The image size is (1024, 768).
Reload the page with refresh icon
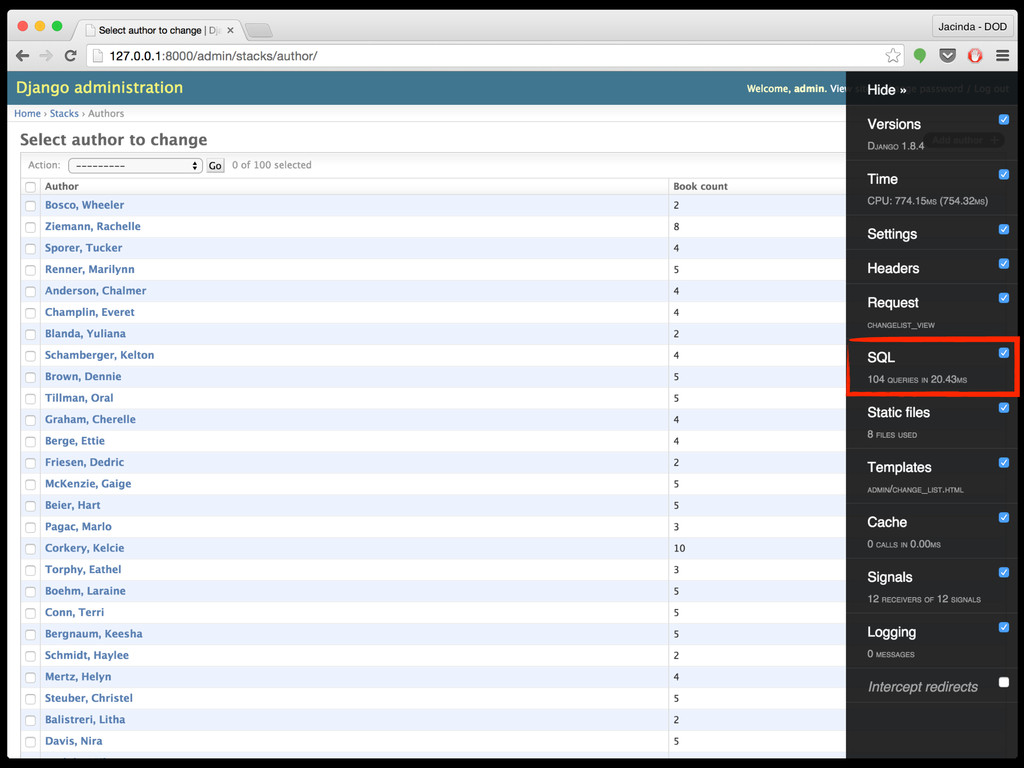71,56
